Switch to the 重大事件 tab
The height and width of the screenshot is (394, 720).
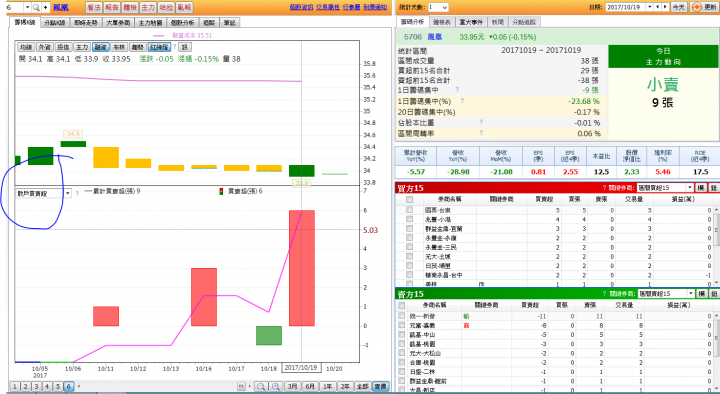[x=471, y=22]
